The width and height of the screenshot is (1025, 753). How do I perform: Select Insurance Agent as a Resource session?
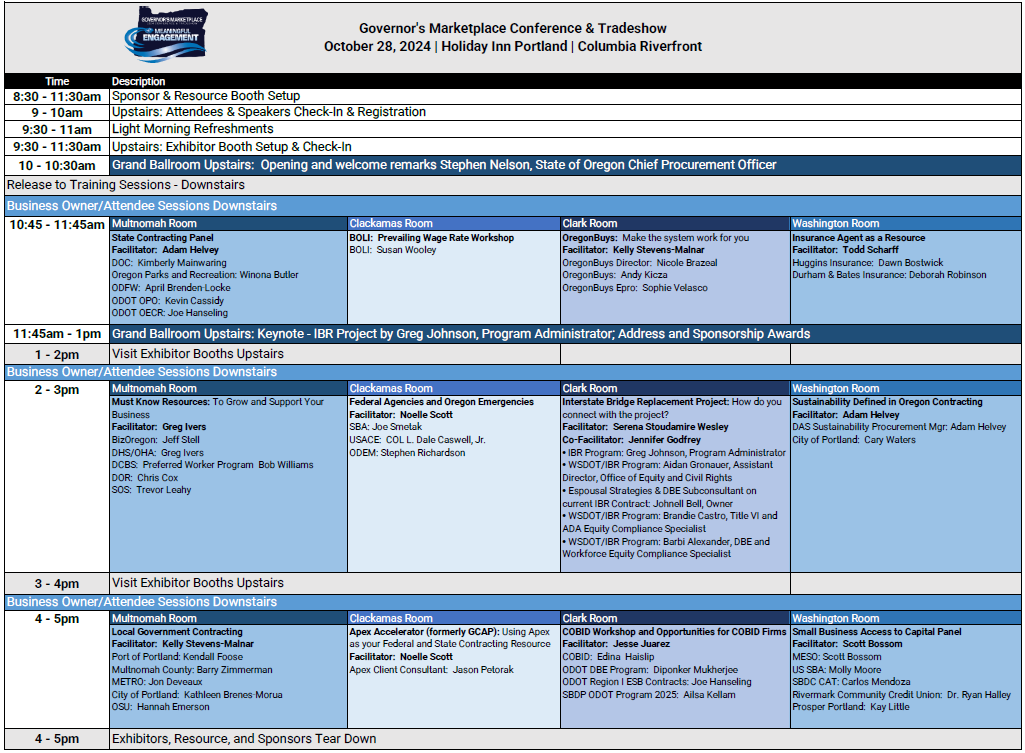(858, 238)
